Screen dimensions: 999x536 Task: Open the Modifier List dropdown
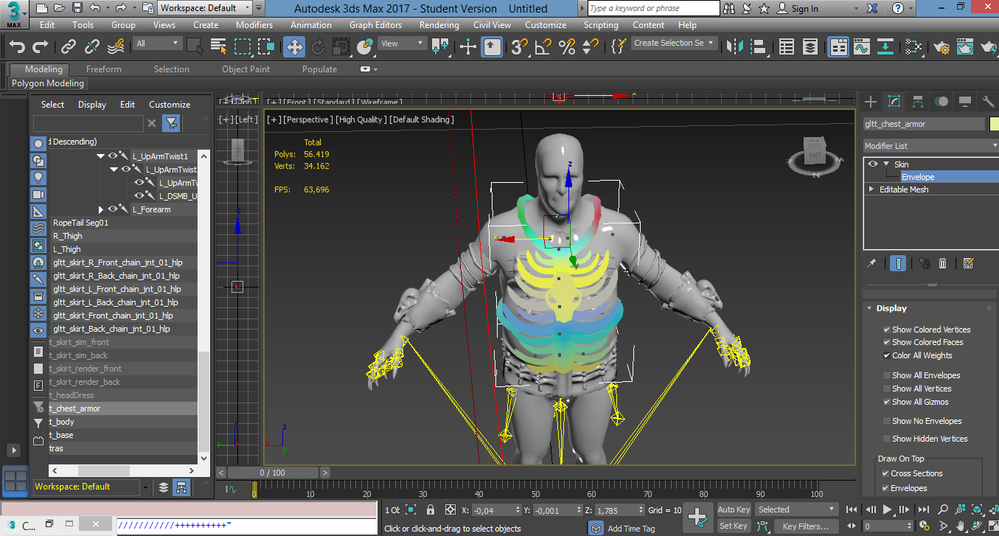tap(931, 146)
